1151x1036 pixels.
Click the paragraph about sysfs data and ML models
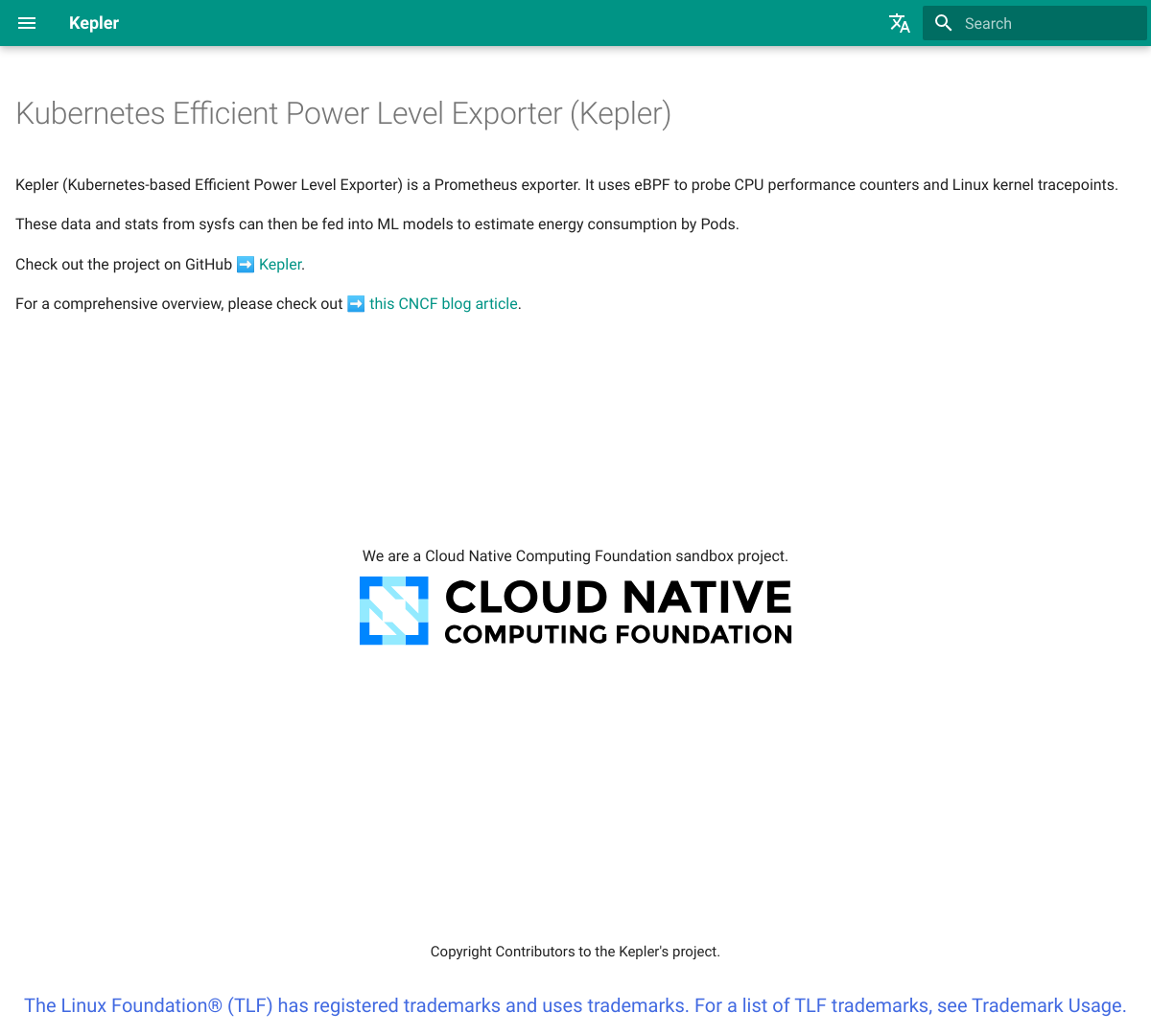point(377,224)
